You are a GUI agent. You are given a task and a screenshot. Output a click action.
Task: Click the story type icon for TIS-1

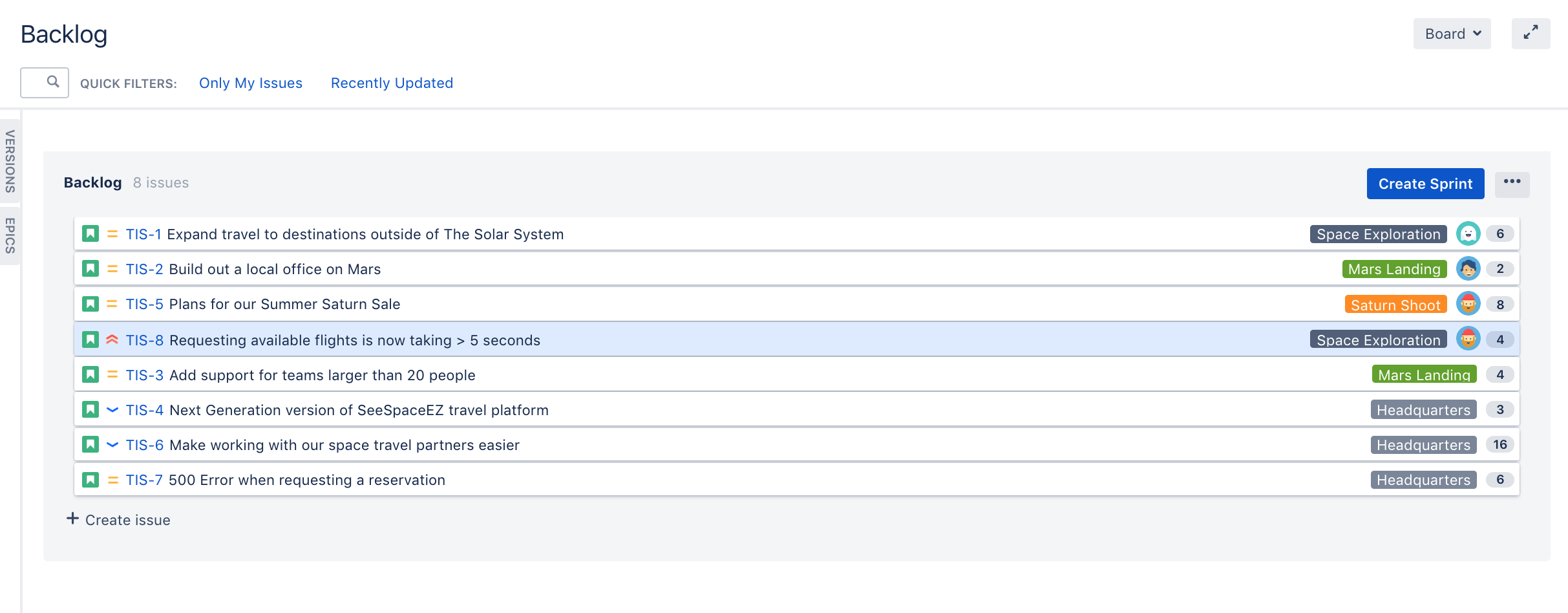[x=90, y=233]
